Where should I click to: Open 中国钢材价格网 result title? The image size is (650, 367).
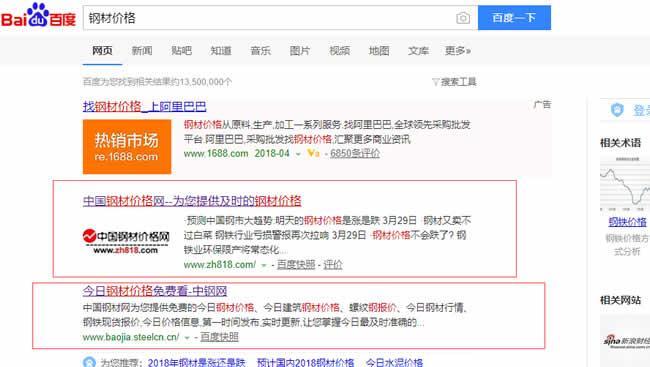tap(192, 201)
